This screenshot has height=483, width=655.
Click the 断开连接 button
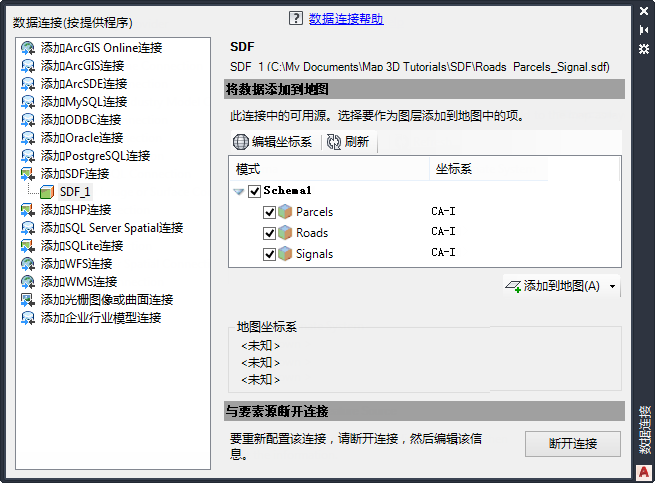click(573, 444)
